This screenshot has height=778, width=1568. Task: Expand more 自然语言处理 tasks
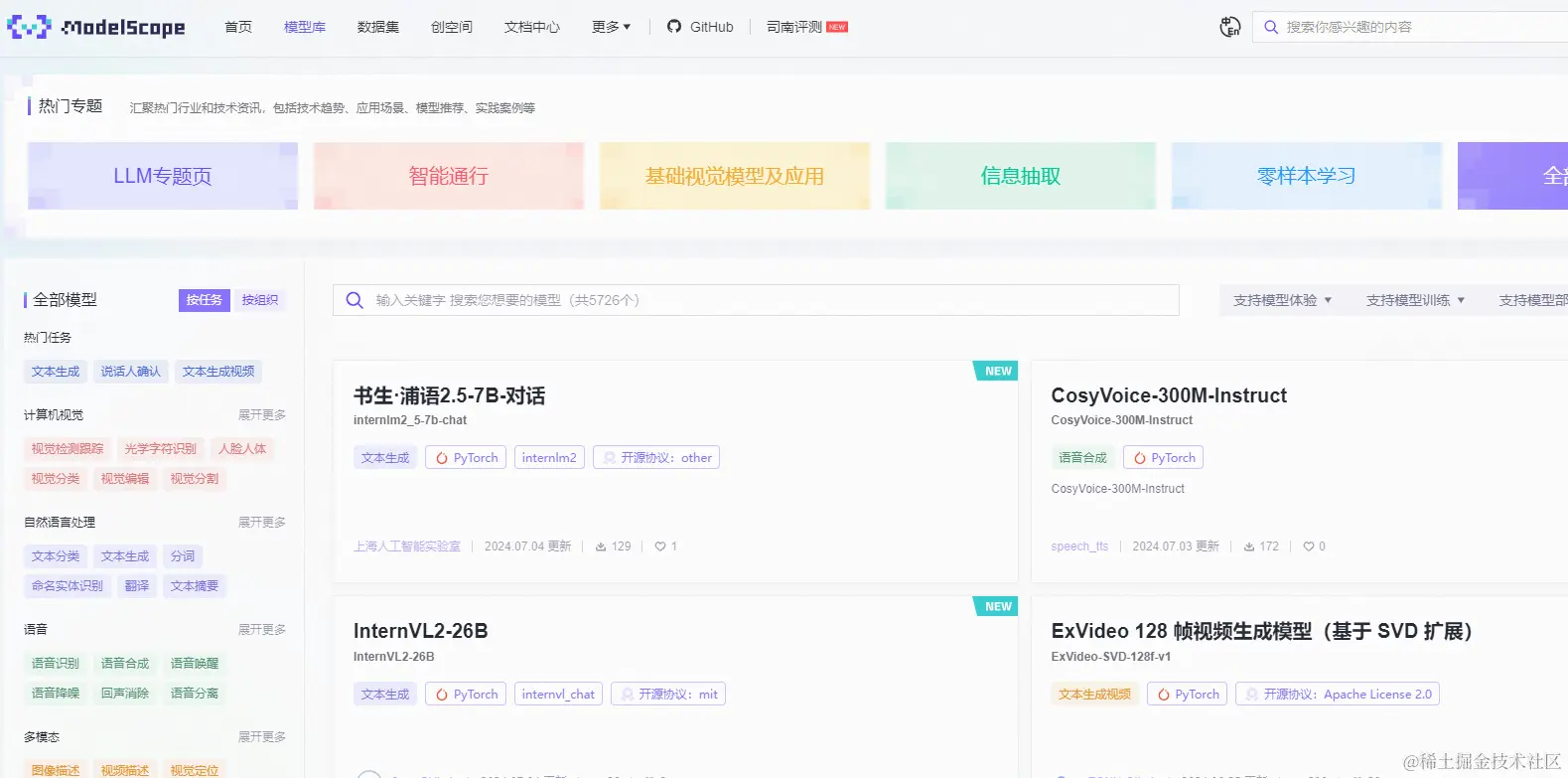tap(262, 523)
